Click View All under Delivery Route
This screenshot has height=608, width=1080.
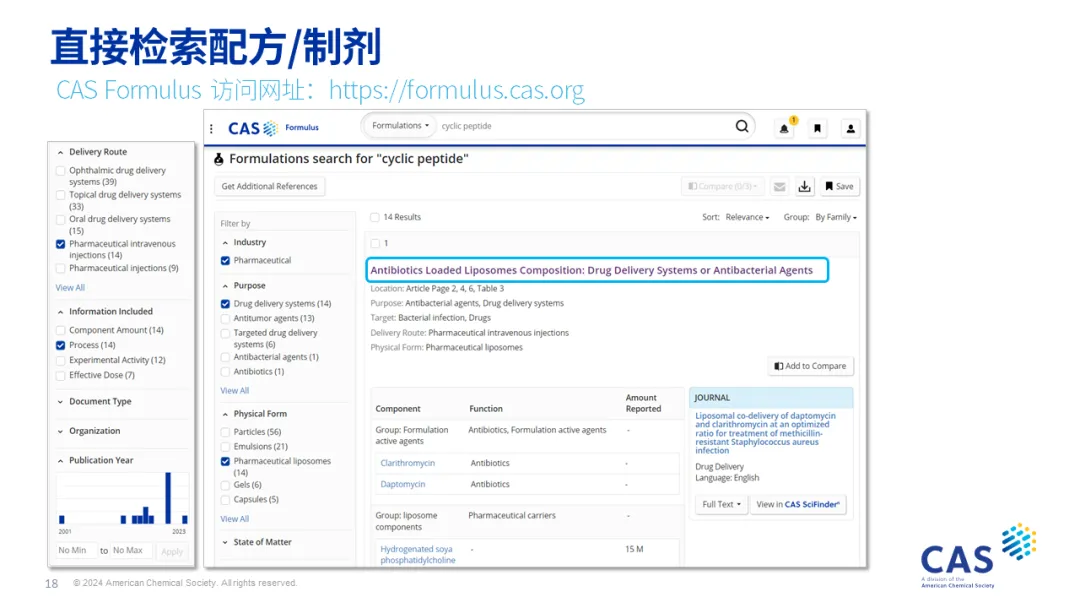(70, 288)
